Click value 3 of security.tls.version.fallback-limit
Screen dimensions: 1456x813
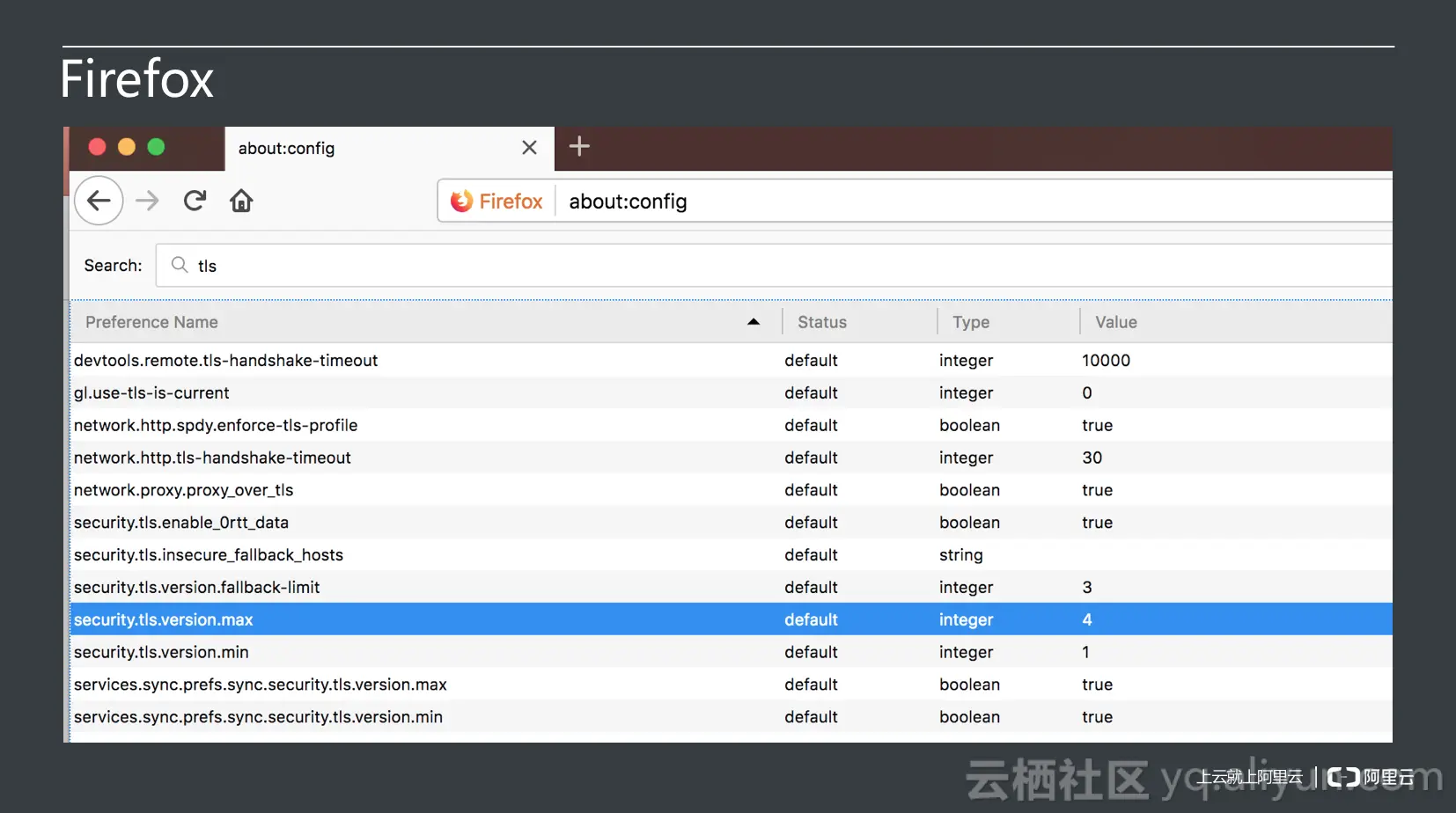[x=1087, y=588]
